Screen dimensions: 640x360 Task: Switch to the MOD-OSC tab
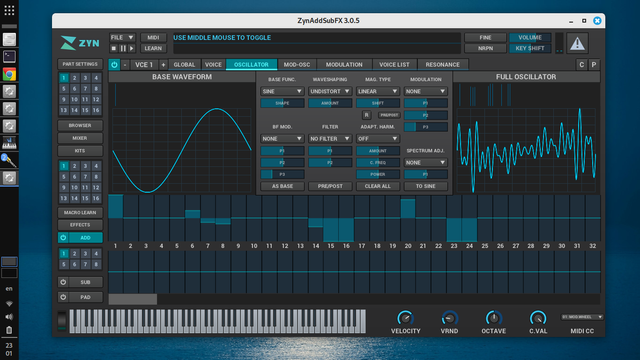[x=297, y=64]
